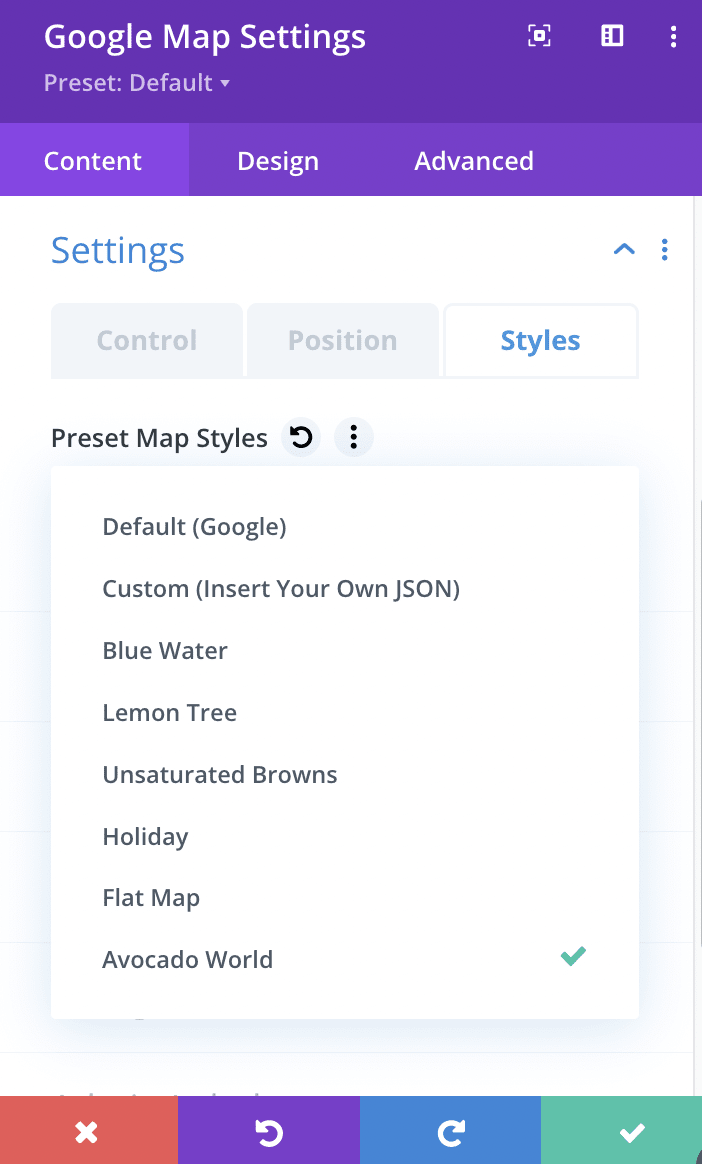
Task: Open the module header three-dot menu
Action: coord(673,36)
